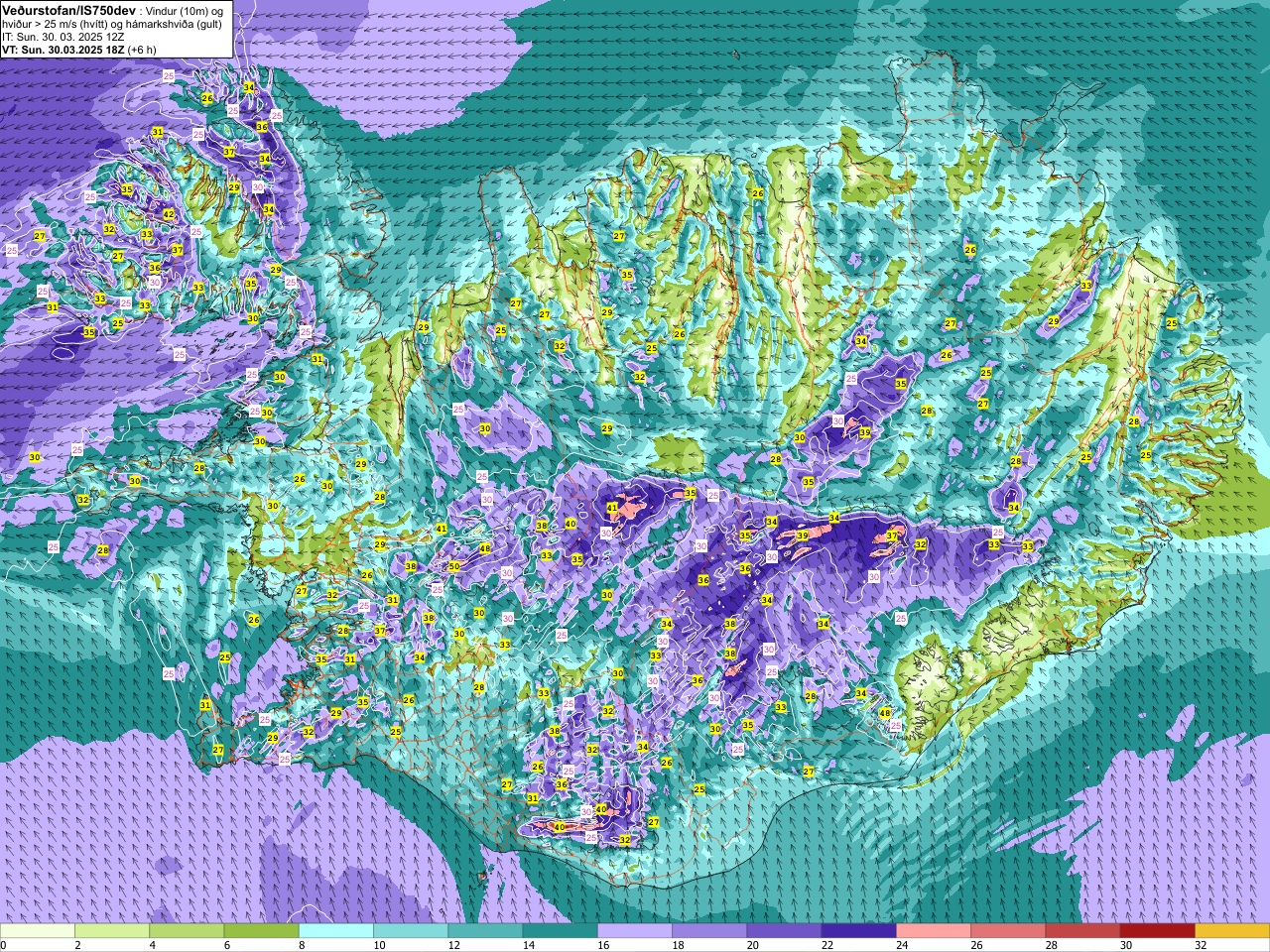Select the dark red 30–32 legend swatch

(1157, 931)
